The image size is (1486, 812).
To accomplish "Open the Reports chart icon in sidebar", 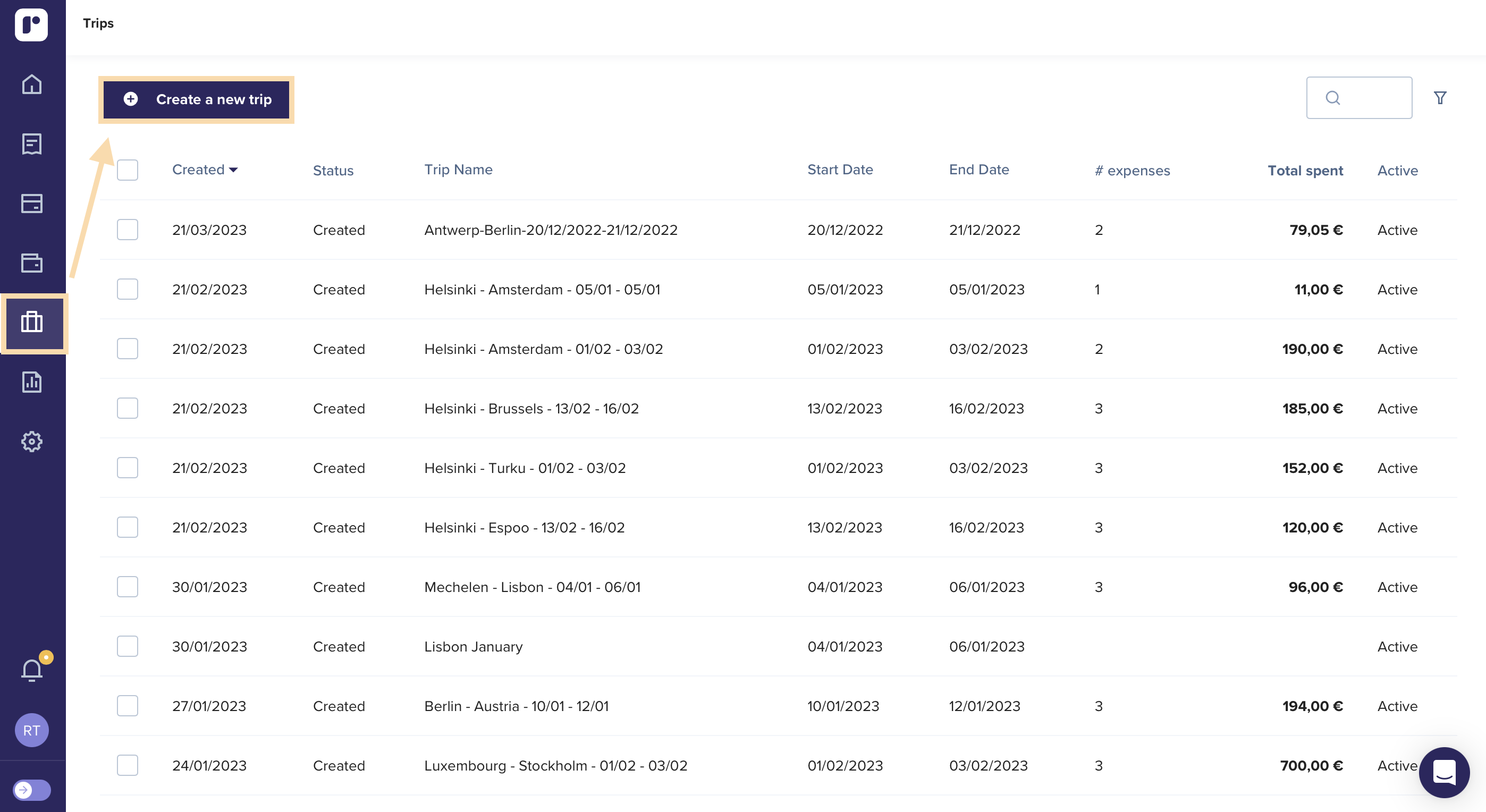I will 32,382.
